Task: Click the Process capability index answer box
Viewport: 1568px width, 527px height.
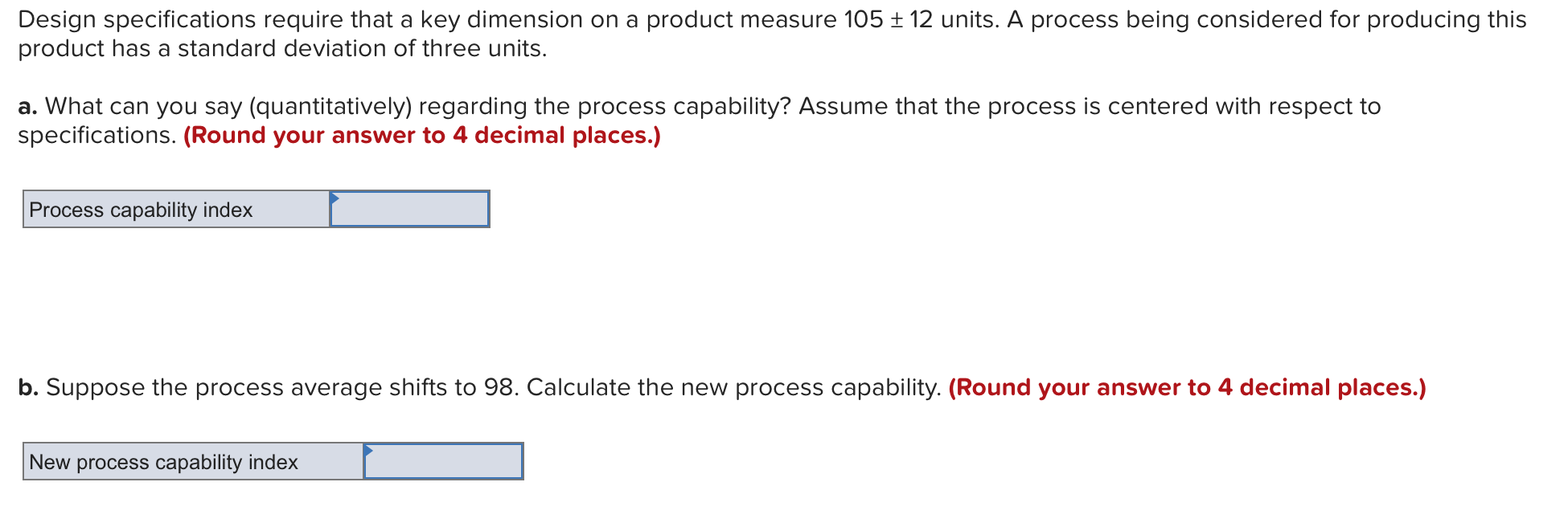Action: point(410,209)
